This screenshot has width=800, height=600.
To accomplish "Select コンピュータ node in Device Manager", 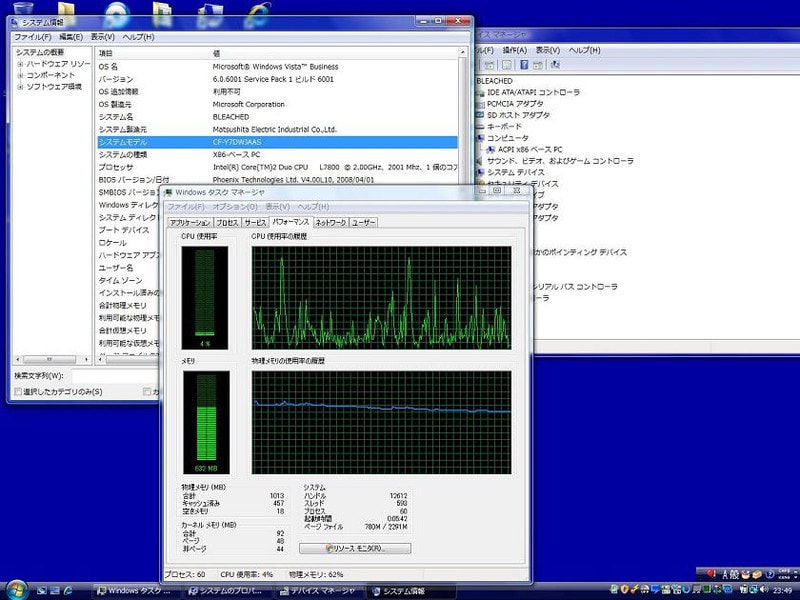I will coord(508,138).
